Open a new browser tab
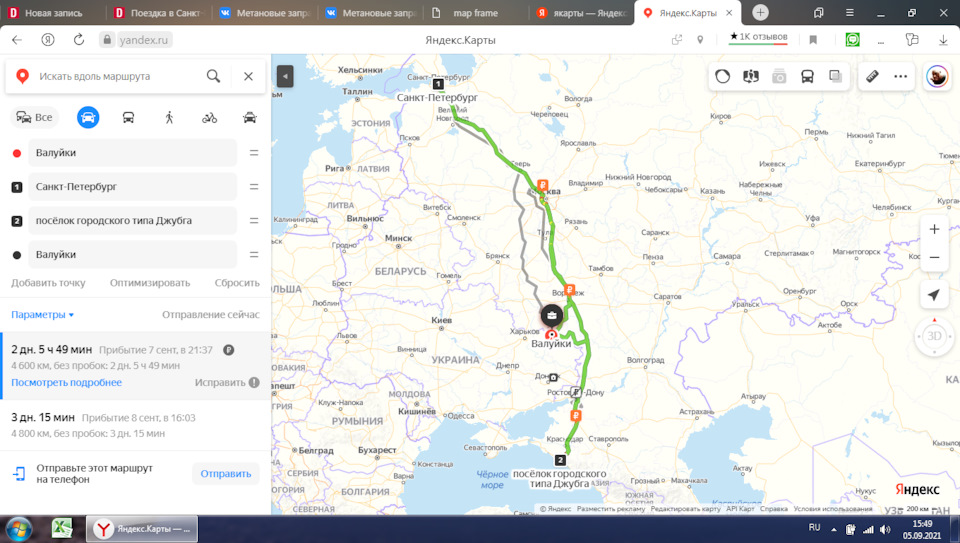Viewport: 960px width, 543px height. coord(760,12)
